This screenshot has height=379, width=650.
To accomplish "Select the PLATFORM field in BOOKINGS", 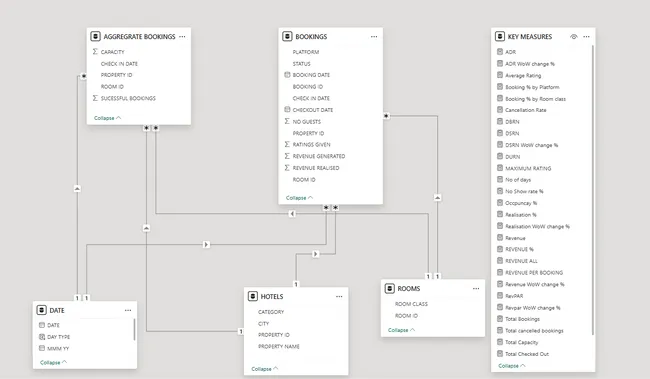I will point(306,52).
